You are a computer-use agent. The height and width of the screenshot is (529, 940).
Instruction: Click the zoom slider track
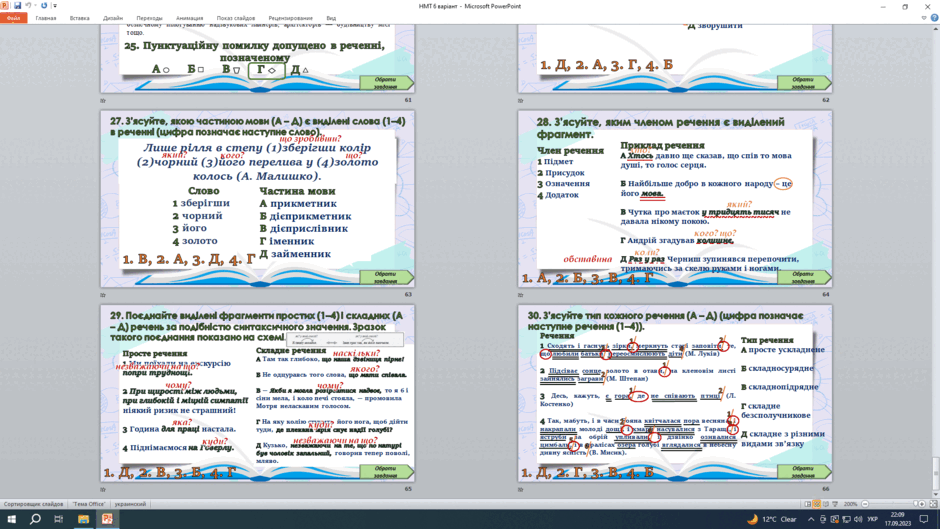(x=893, y=504)
